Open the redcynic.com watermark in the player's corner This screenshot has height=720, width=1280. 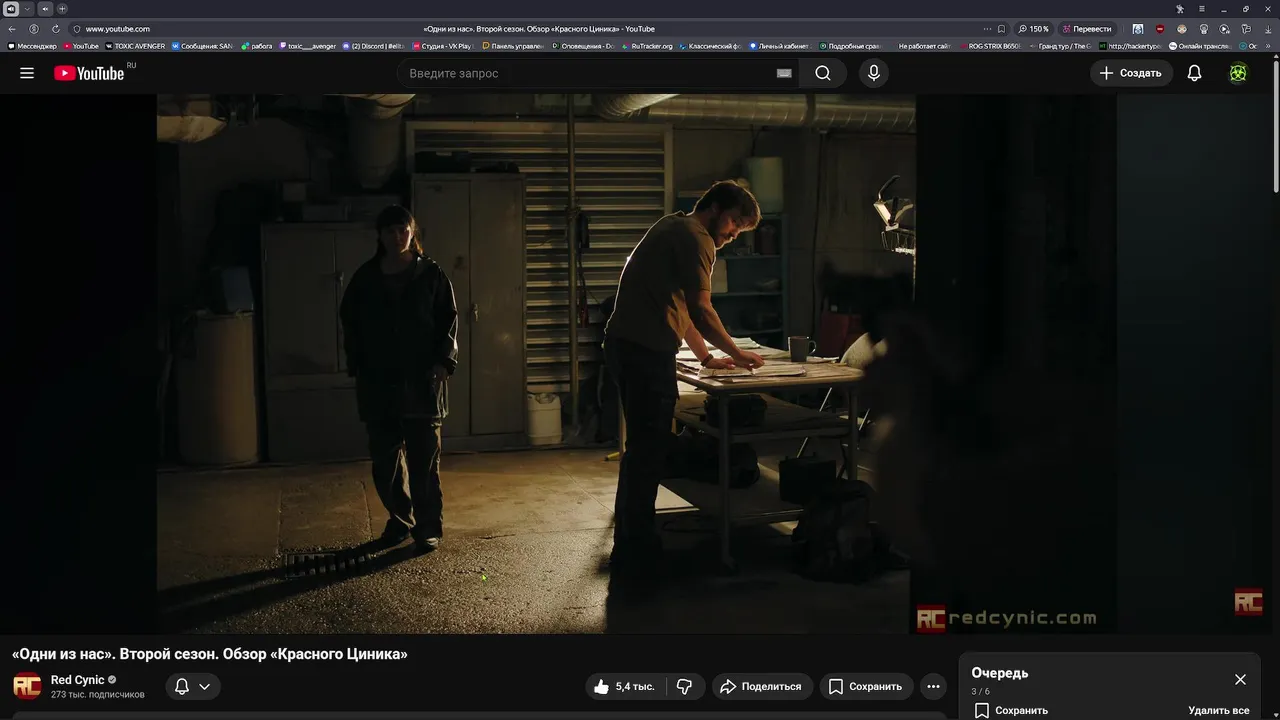pos(1007,618)
